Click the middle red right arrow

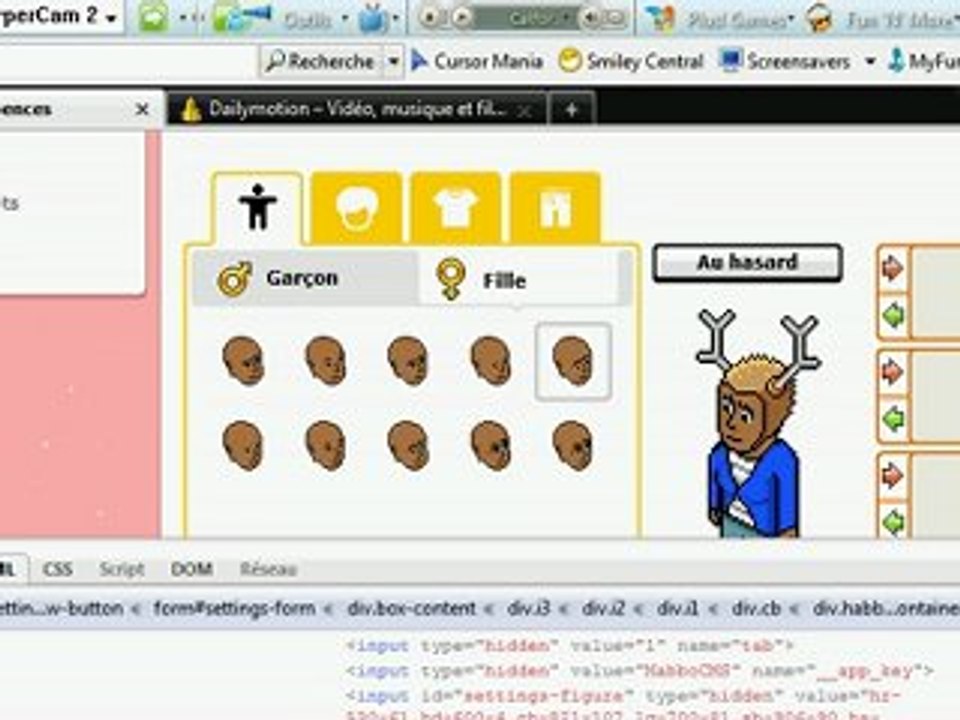click(x=893, y=372)
